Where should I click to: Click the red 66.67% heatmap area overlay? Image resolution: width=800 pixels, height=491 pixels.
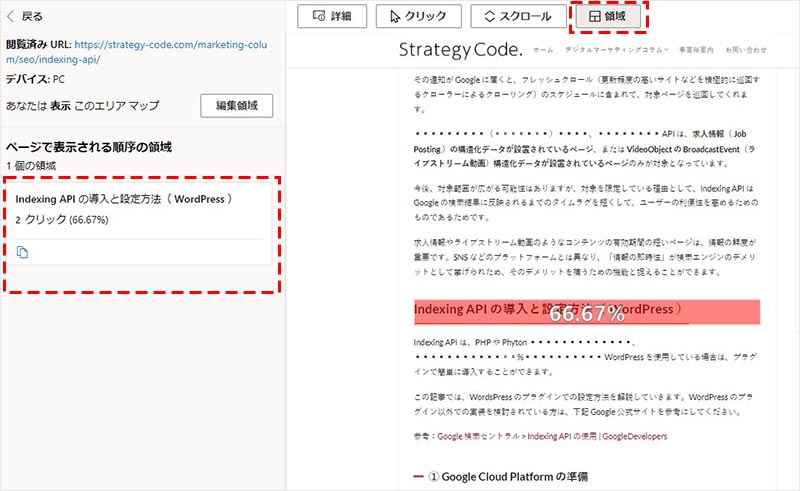pyautogui.click(x=586, y=312)
